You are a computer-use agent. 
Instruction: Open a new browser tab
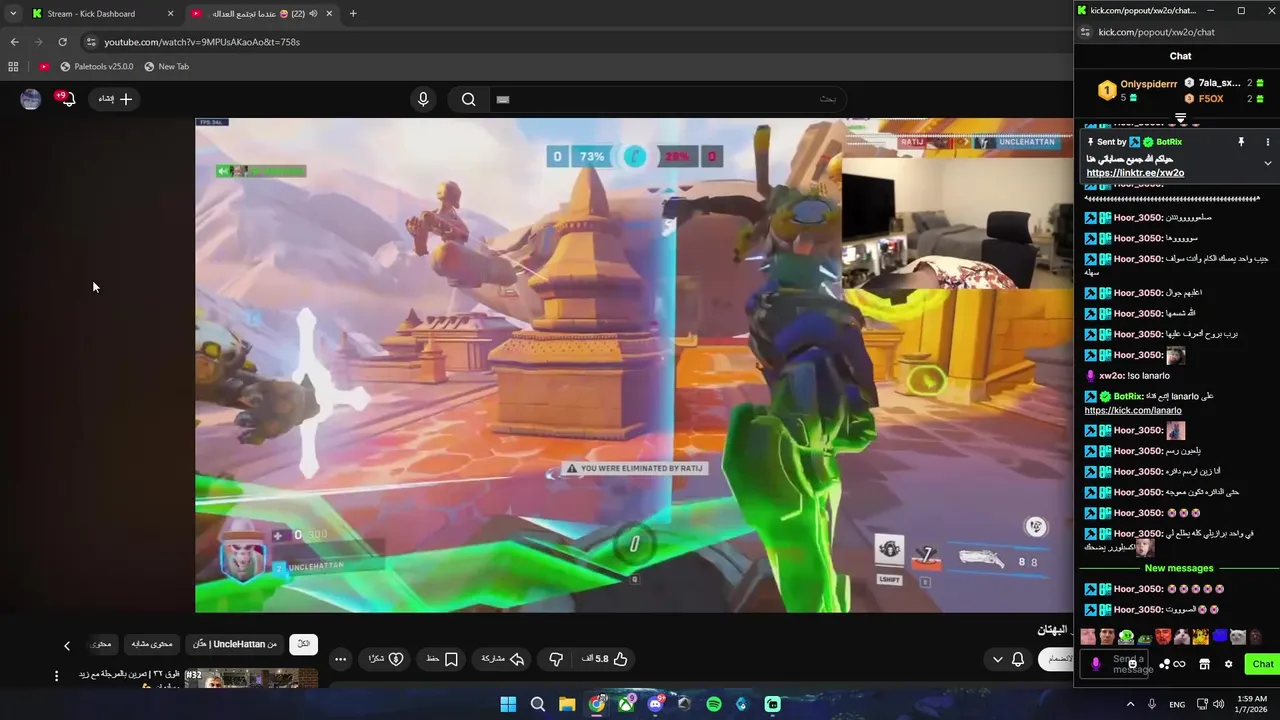pos(353,14)
